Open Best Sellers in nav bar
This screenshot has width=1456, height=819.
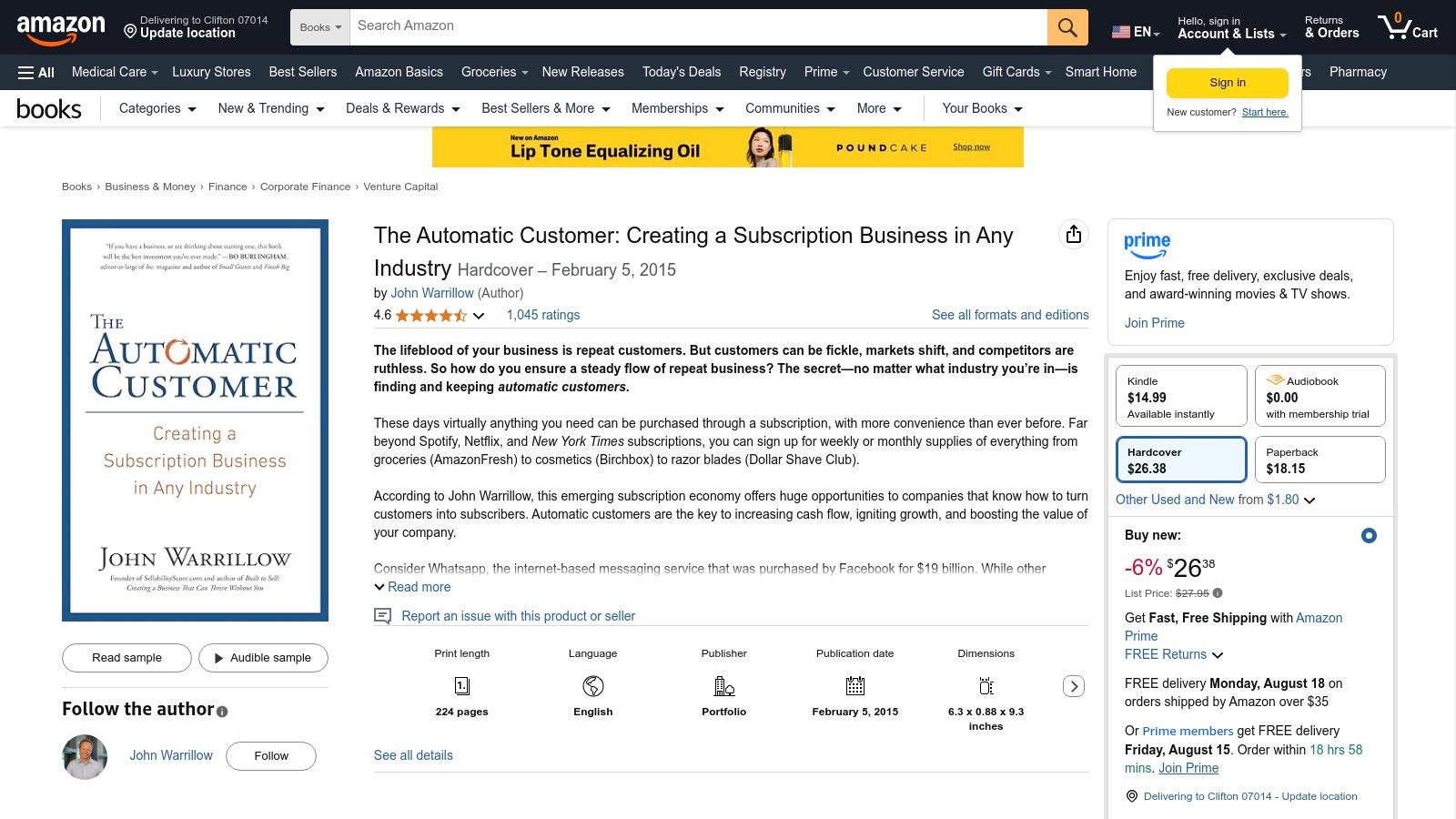pyautogui.click(x=303, y=72)
